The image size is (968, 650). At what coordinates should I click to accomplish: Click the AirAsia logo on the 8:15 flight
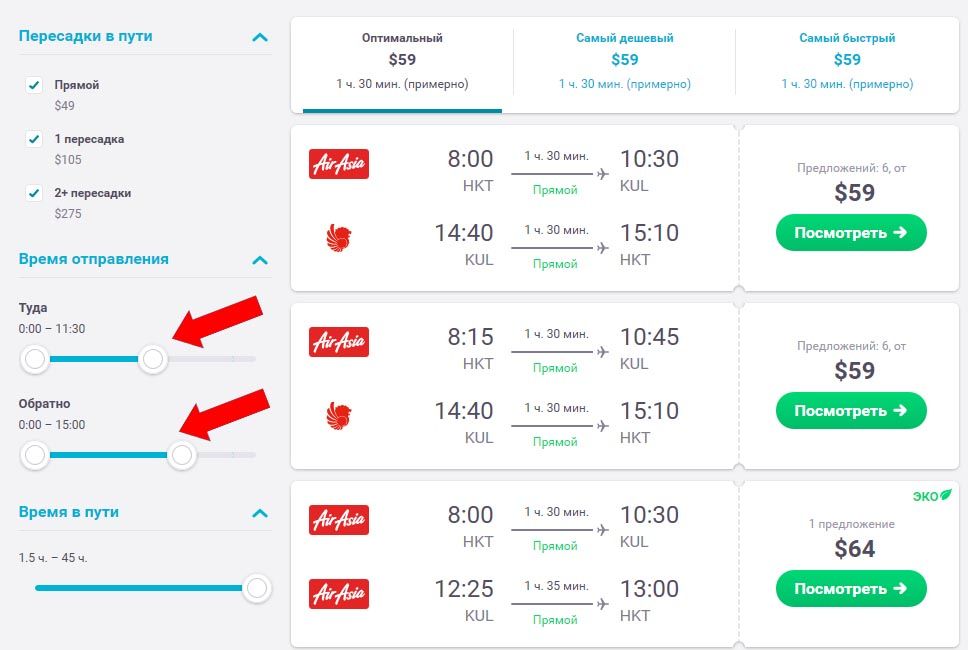[x=339, y=342]
